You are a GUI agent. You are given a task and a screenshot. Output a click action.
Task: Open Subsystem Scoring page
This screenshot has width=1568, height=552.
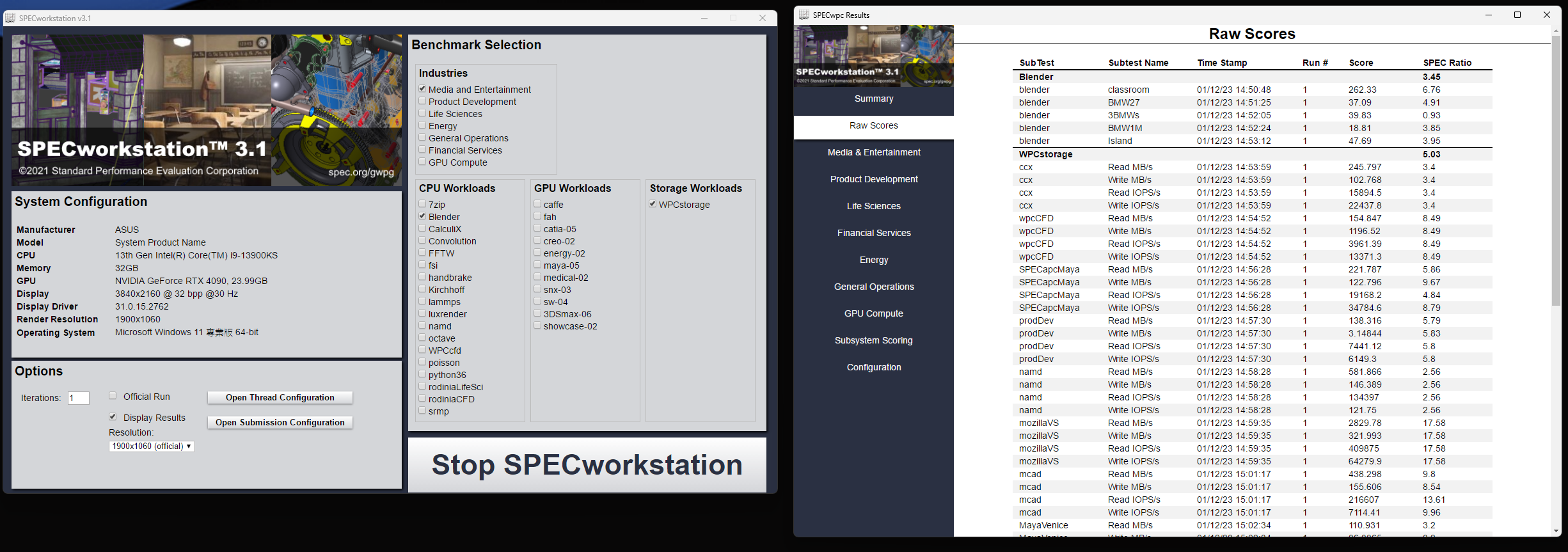coord(874,341)
